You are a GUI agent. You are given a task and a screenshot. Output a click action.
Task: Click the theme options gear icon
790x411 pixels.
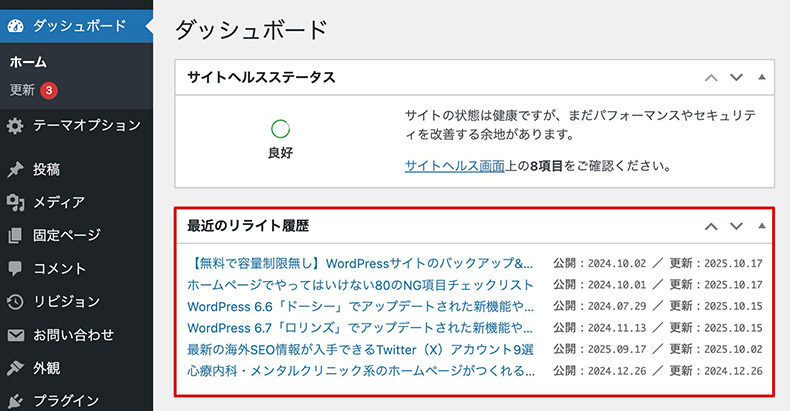pos(15,126)
